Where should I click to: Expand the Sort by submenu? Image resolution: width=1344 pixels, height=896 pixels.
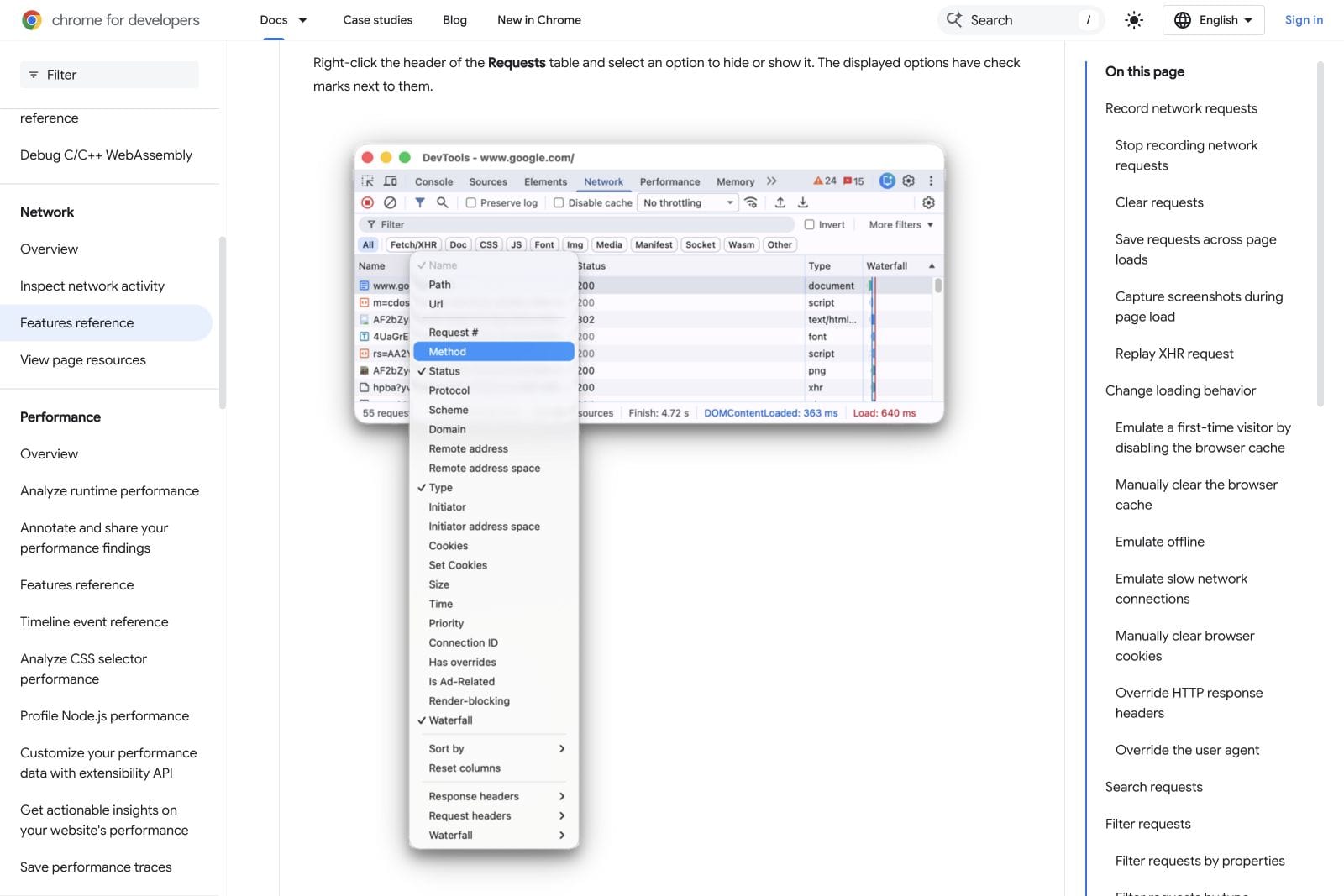click(494, 749)
